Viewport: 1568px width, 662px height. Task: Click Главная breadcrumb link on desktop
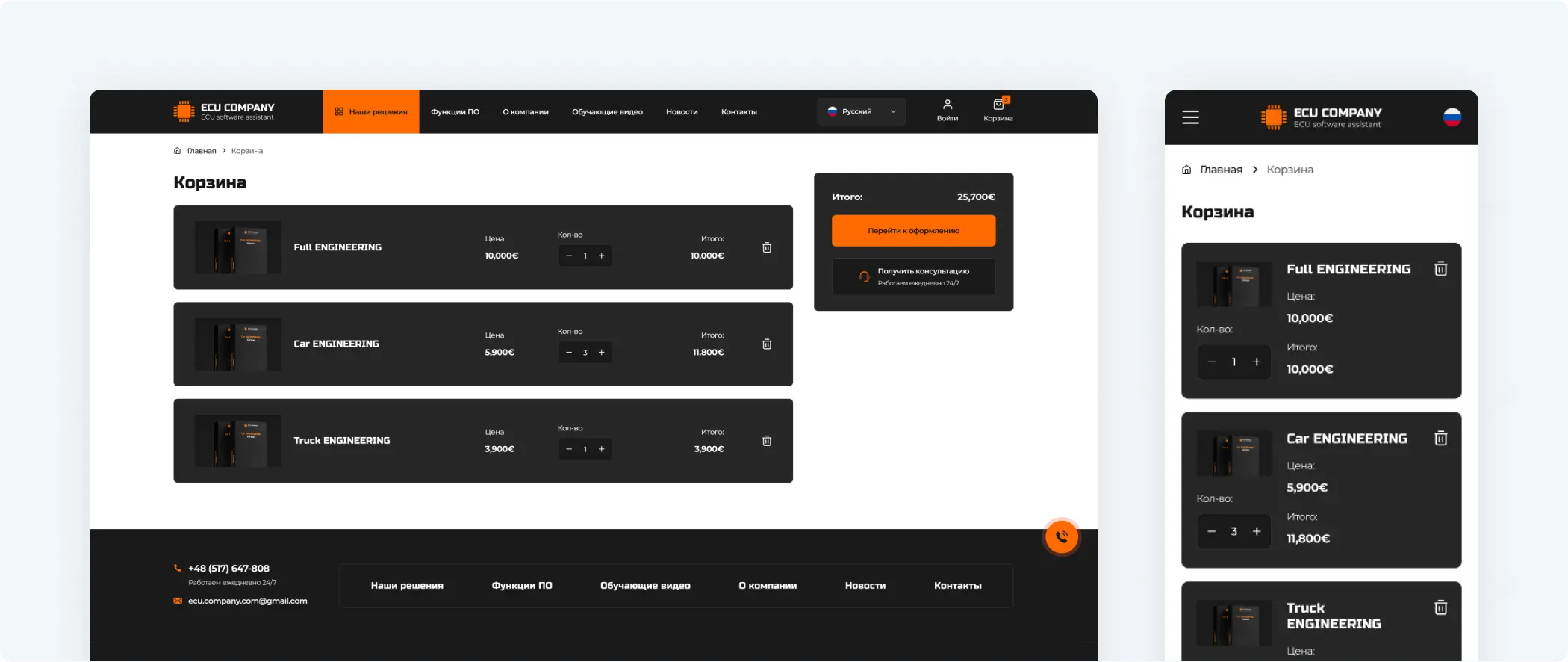(201, 151)
